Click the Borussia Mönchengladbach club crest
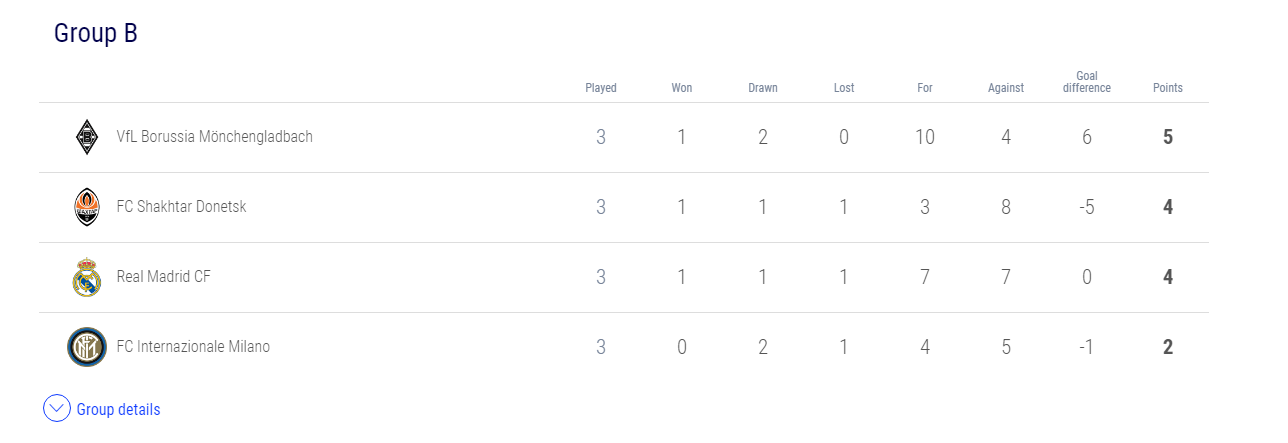The width and height of the screenshot is (1288, 443). point(87,137)
